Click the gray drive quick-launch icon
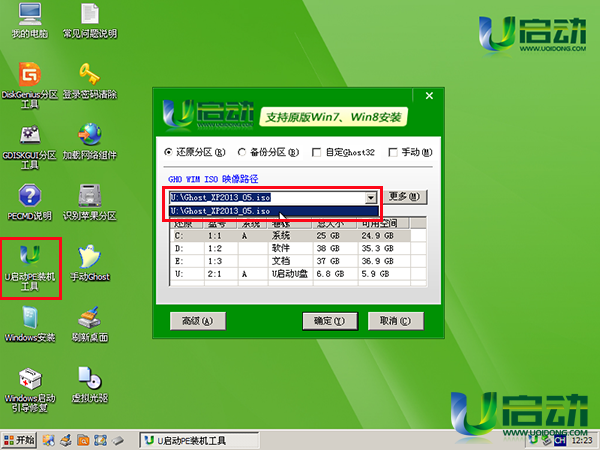 pos(118,440)
